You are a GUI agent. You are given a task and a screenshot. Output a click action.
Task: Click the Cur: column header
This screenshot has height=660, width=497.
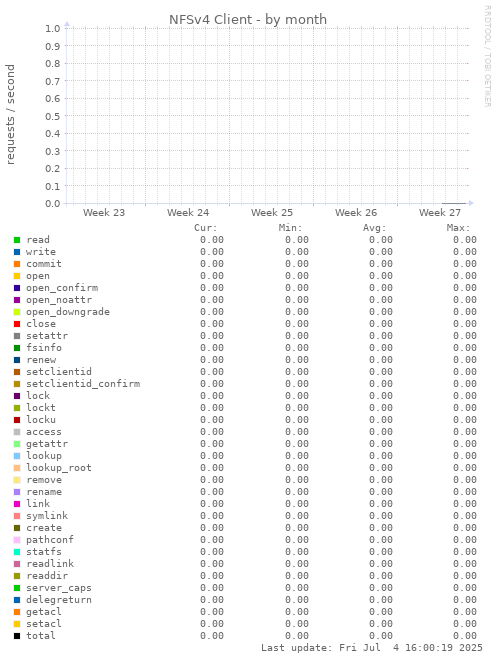[x=205, y=228]
